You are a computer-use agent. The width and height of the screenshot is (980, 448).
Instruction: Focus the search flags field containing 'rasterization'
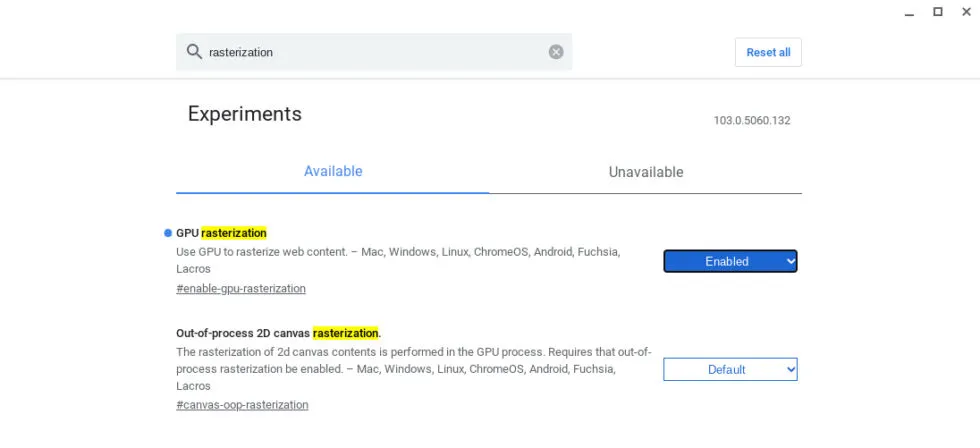coord(376,52)
